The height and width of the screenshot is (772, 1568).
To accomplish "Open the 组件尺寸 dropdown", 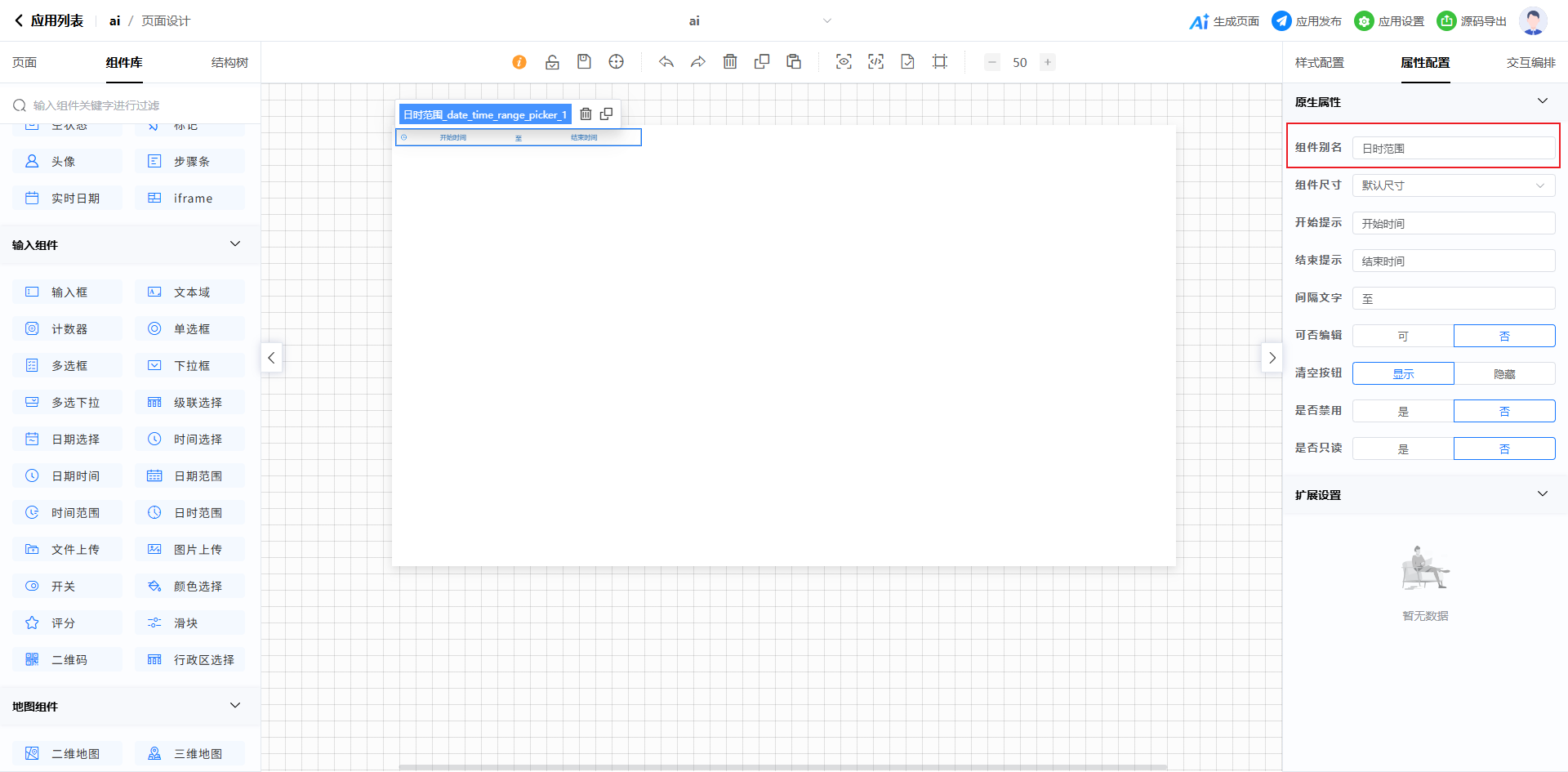I will coord(1454,185).
